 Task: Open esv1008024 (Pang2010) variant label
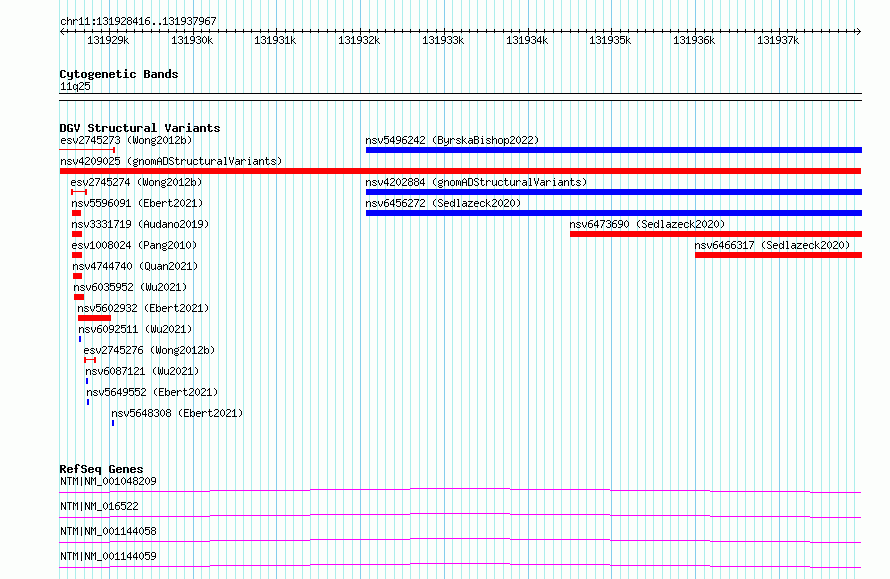(x=134, y=245)
